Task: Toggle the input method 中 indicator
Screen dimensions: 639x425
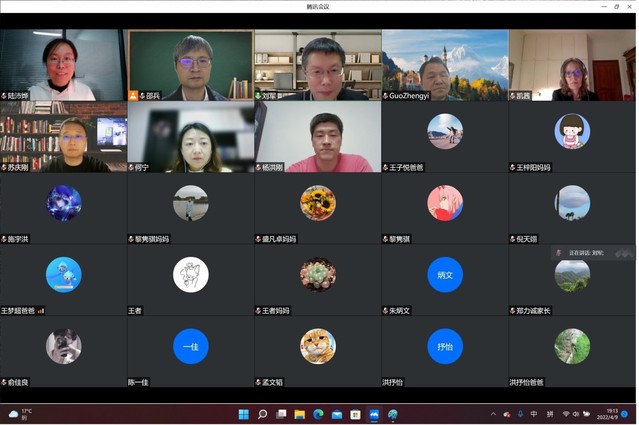Action: point(534,414)
